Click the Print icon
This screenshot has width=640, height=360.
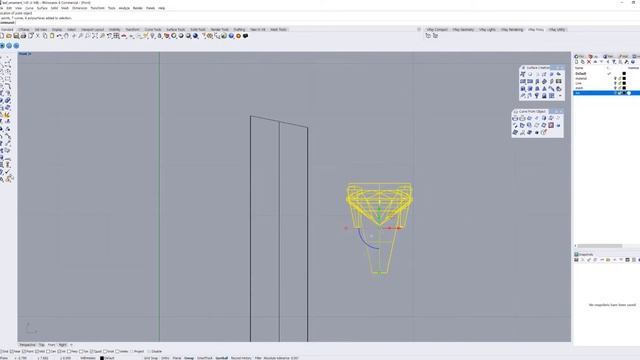tap(23, 36)
